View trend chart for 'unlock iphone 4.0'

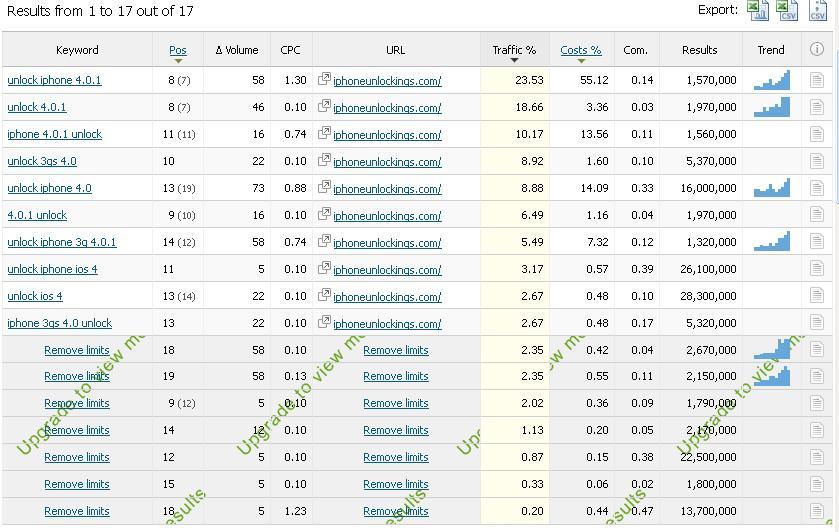[771, 188]
